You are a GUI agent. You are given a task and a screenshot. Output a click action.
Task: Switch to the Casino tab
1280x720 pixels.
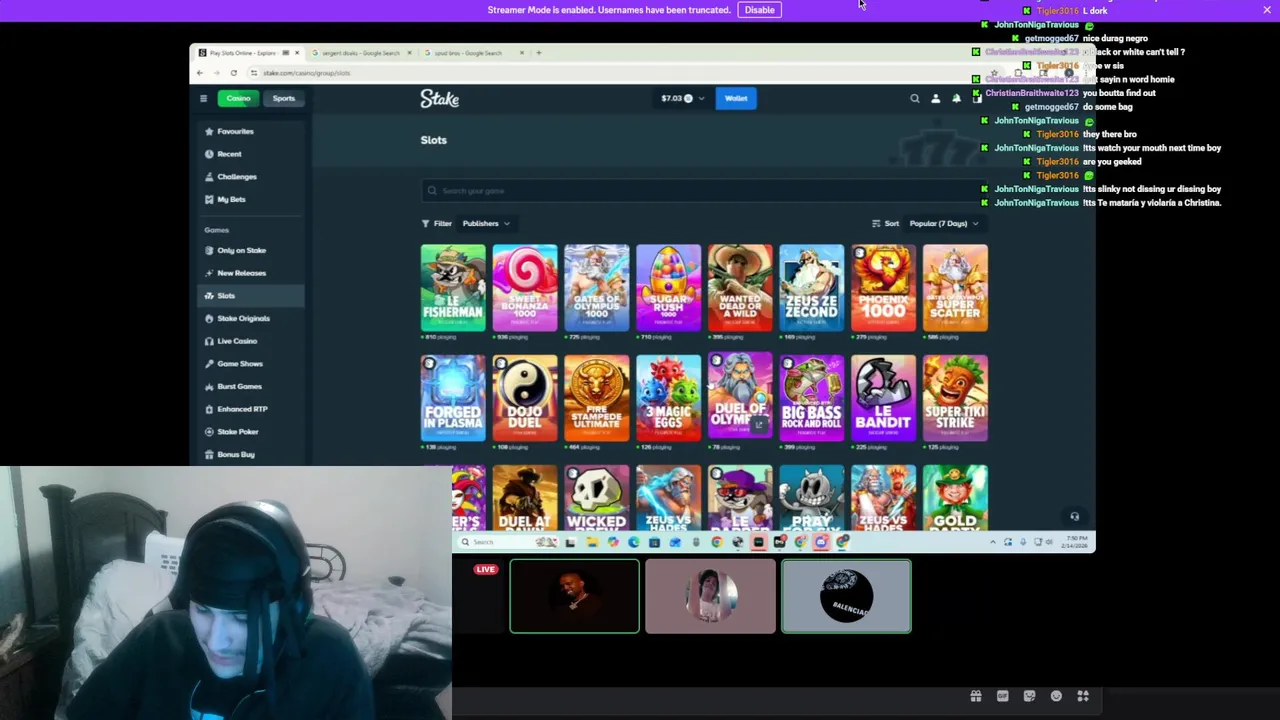238,98
